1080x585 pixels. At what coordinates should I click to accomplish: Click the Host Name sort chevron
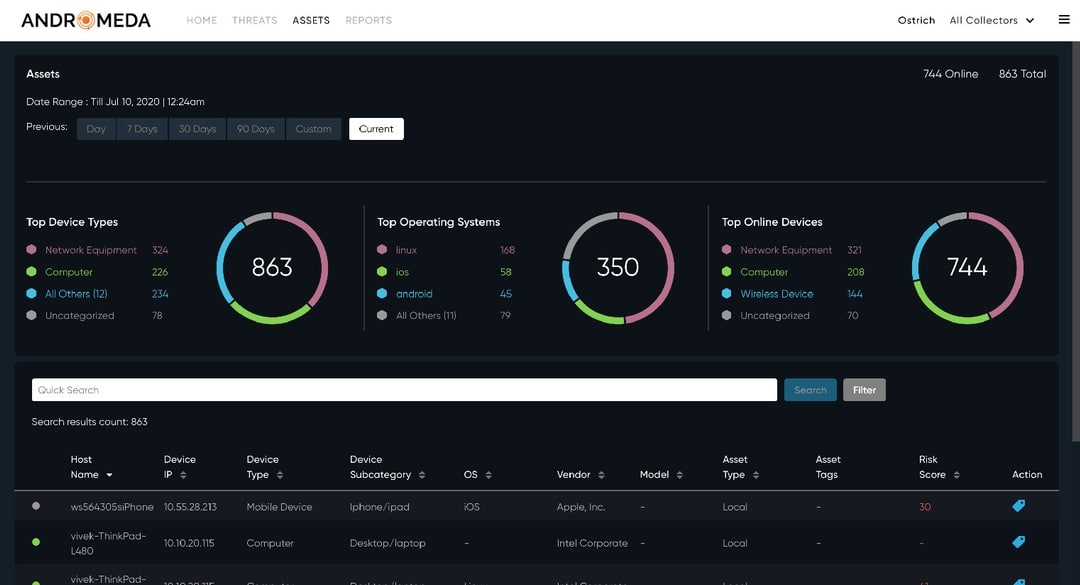tap(110, 475)
